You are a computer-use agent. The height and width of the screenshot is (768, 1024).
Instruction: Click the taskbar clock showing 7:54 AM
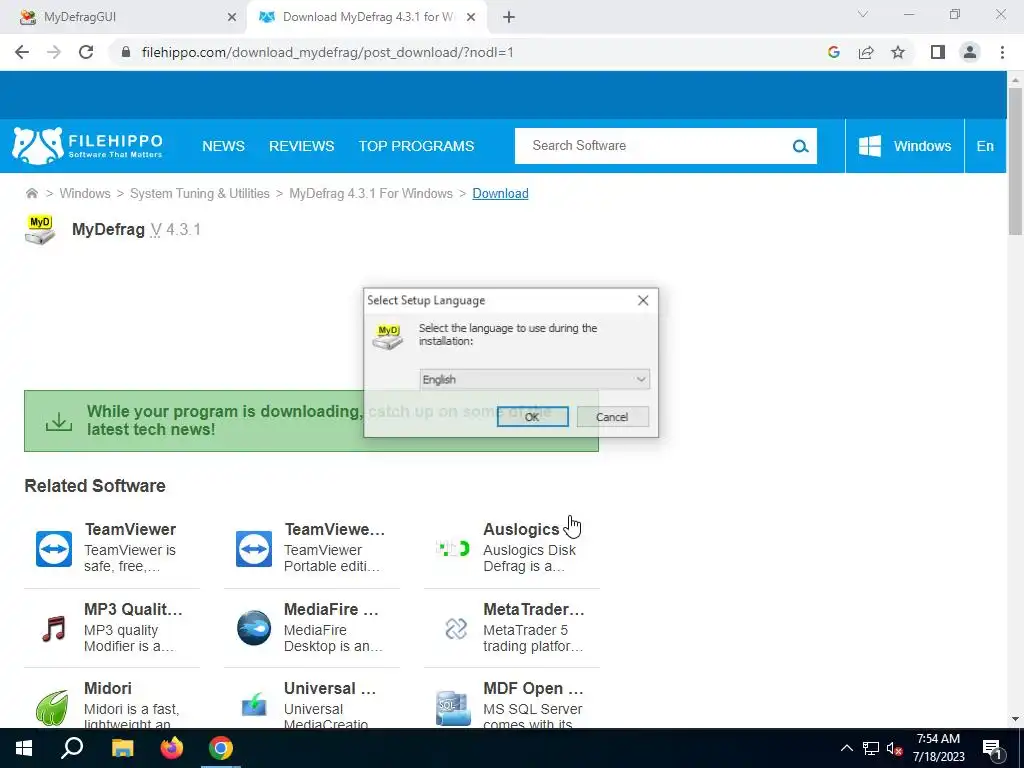point(938,748)
